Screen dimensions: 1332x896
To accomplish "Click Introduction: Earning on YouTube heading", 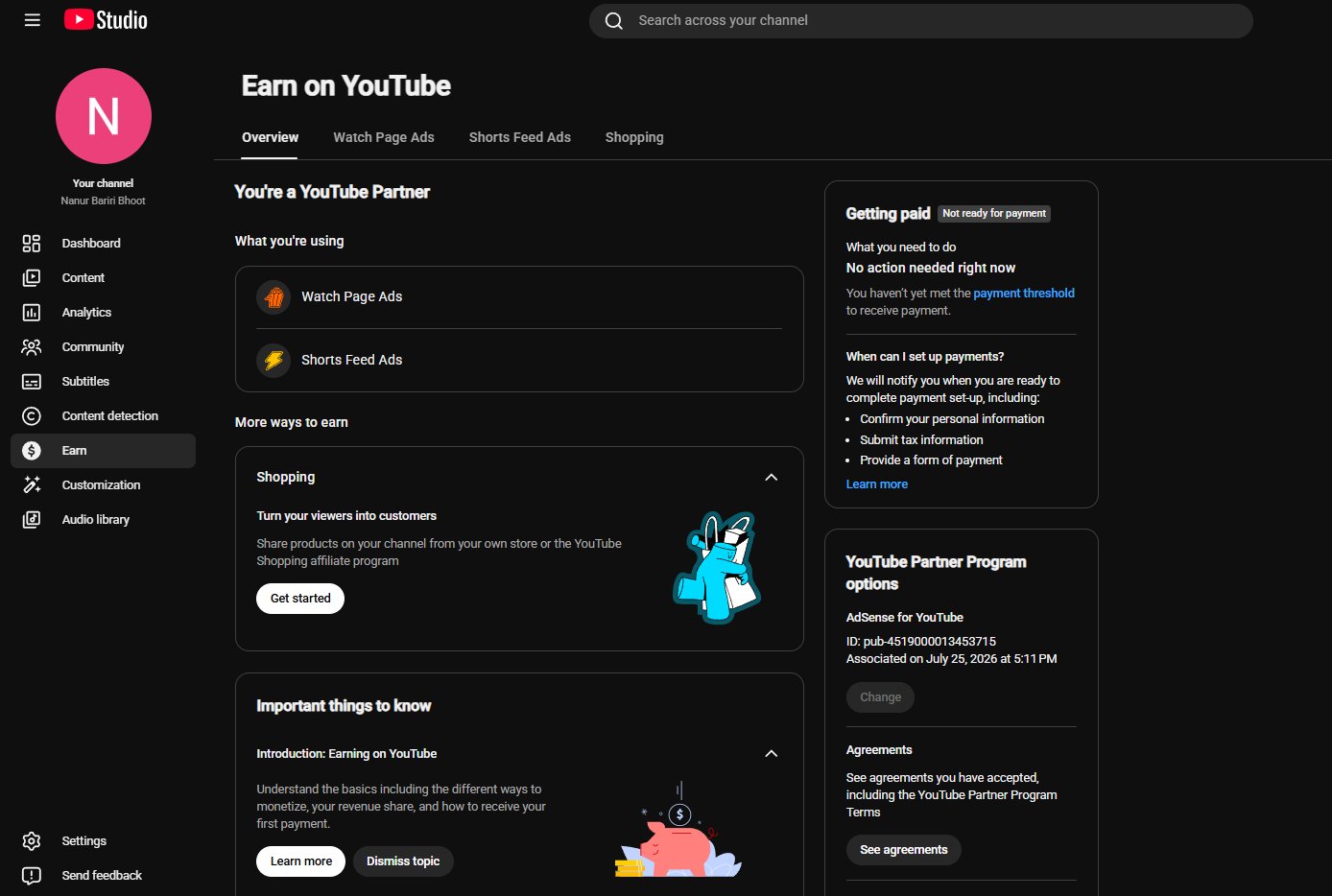I will 346,754.
